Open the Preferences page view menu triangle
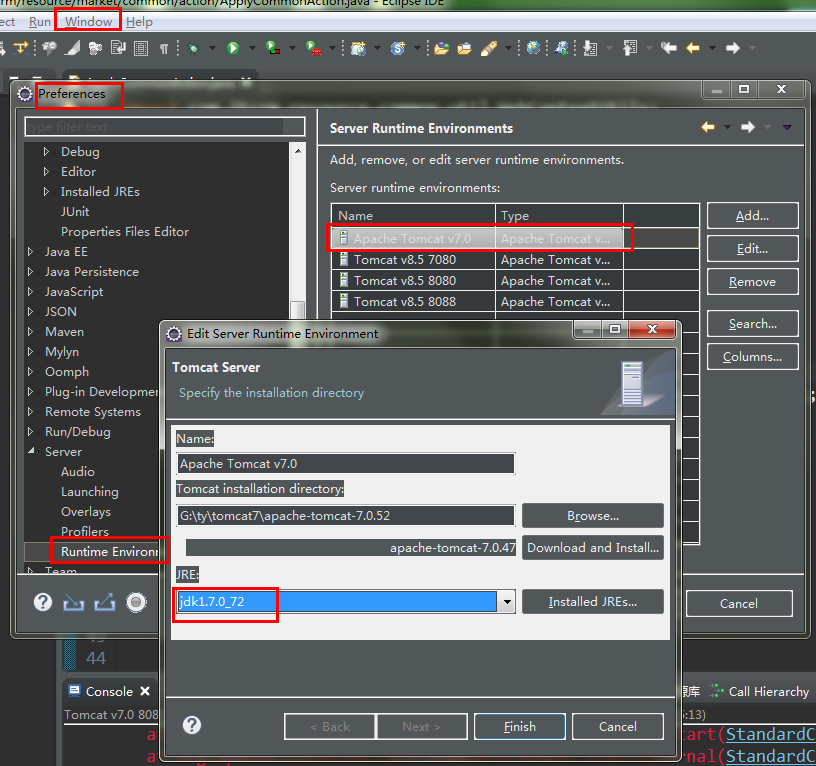Viewport: 816px width, 766px height. point(787,127)
